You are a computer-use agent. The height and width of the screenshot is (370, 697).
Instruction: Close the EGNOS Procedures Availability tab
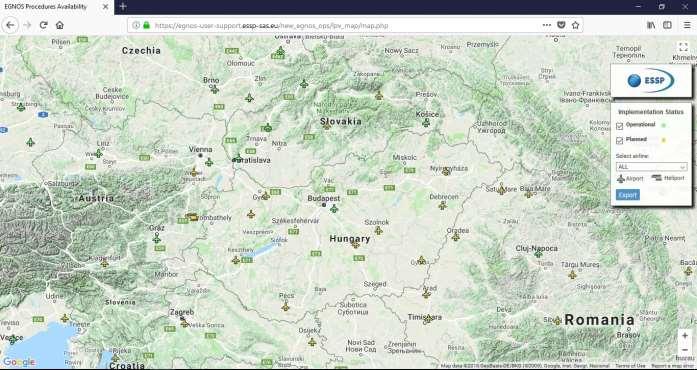[105, 7]
